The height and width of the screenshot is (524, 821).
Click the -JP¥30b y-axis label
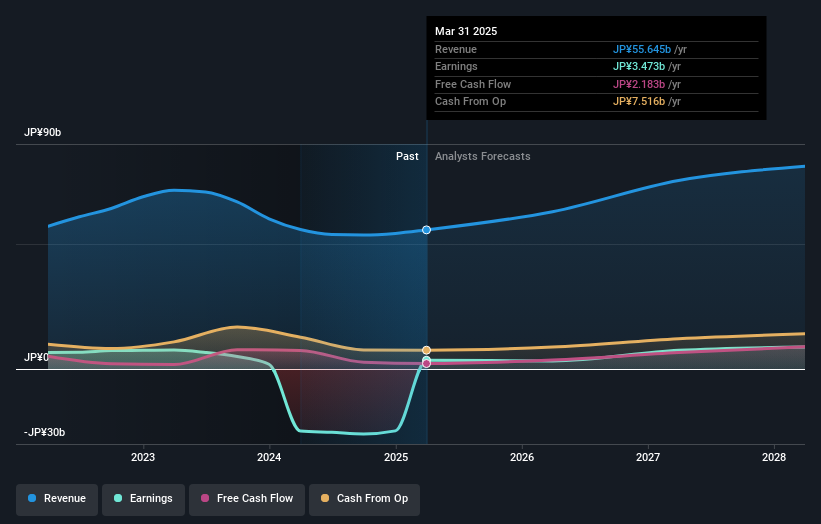tap(45, 432)
